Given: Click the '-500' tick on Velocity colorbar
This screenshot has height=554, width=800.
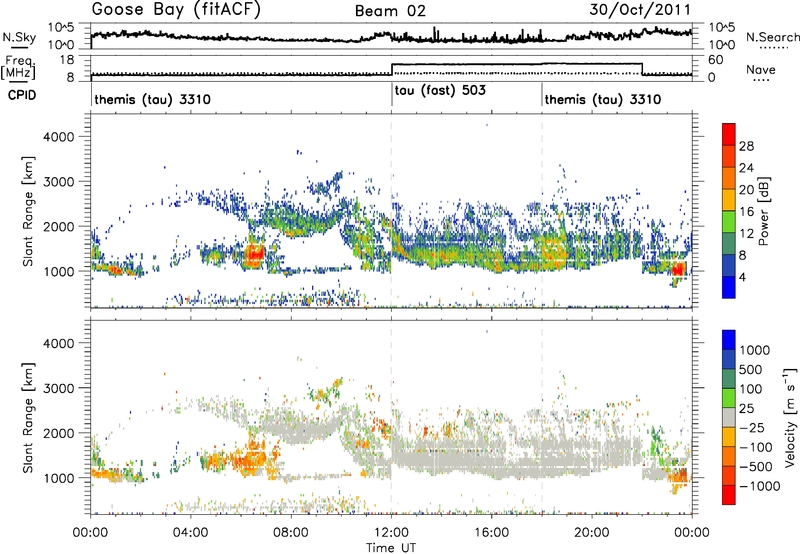Looking at the screenshot, I should [756, 467].
